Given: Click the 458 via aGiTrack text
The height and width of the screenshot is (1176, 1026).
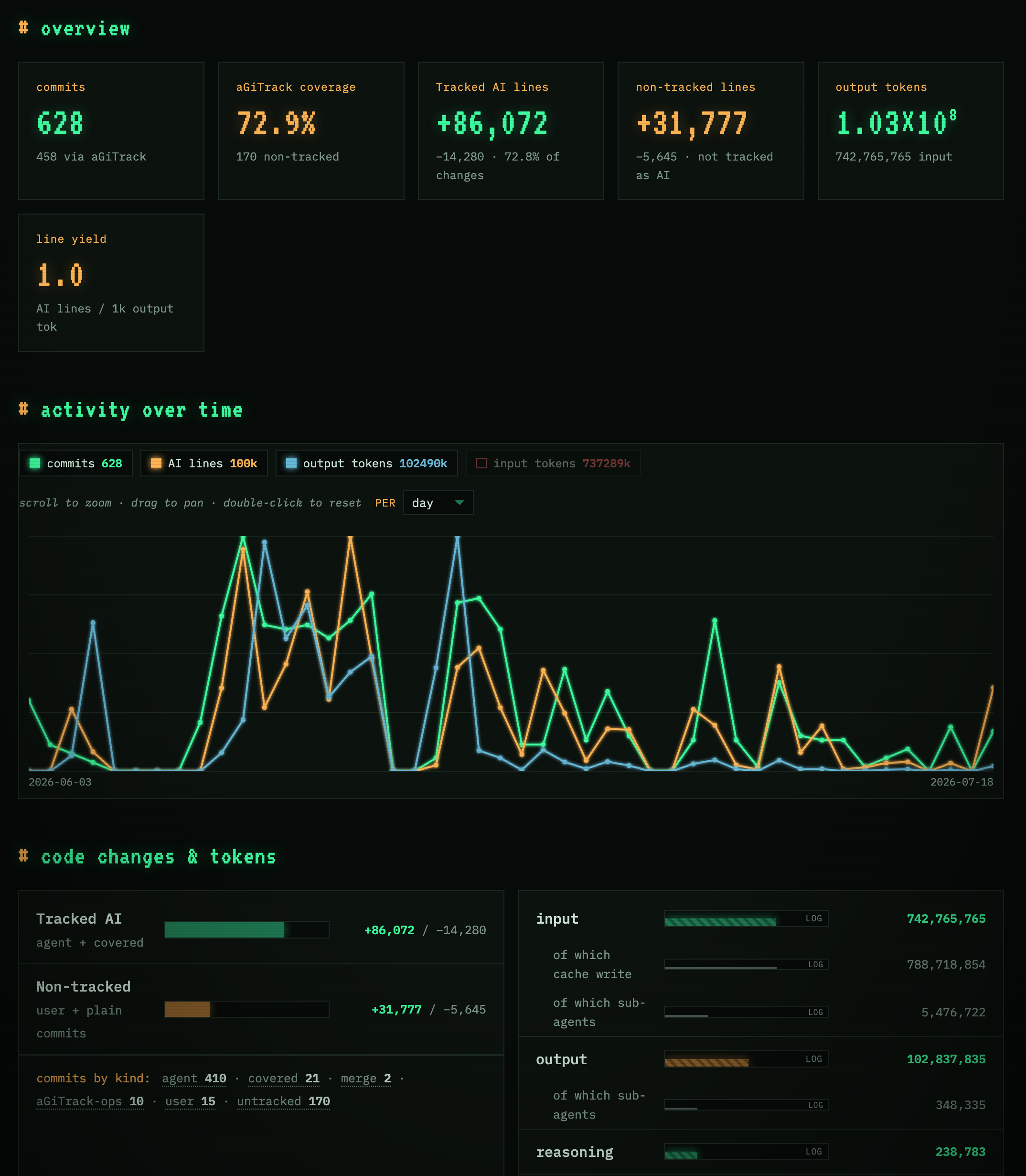Looking at the screenshot, I should click(91, 156).
